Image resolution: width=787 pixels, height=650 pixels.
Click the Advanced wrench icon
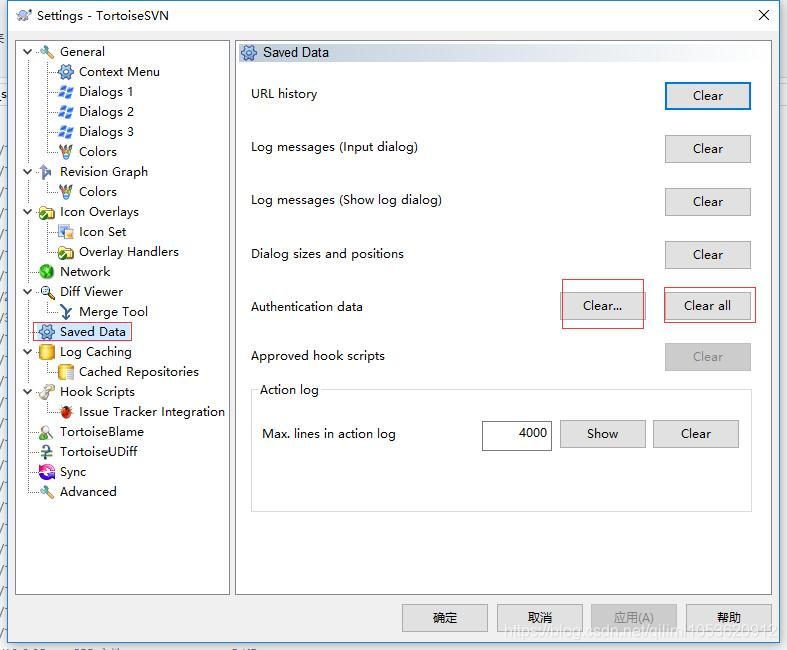(47, 492)
